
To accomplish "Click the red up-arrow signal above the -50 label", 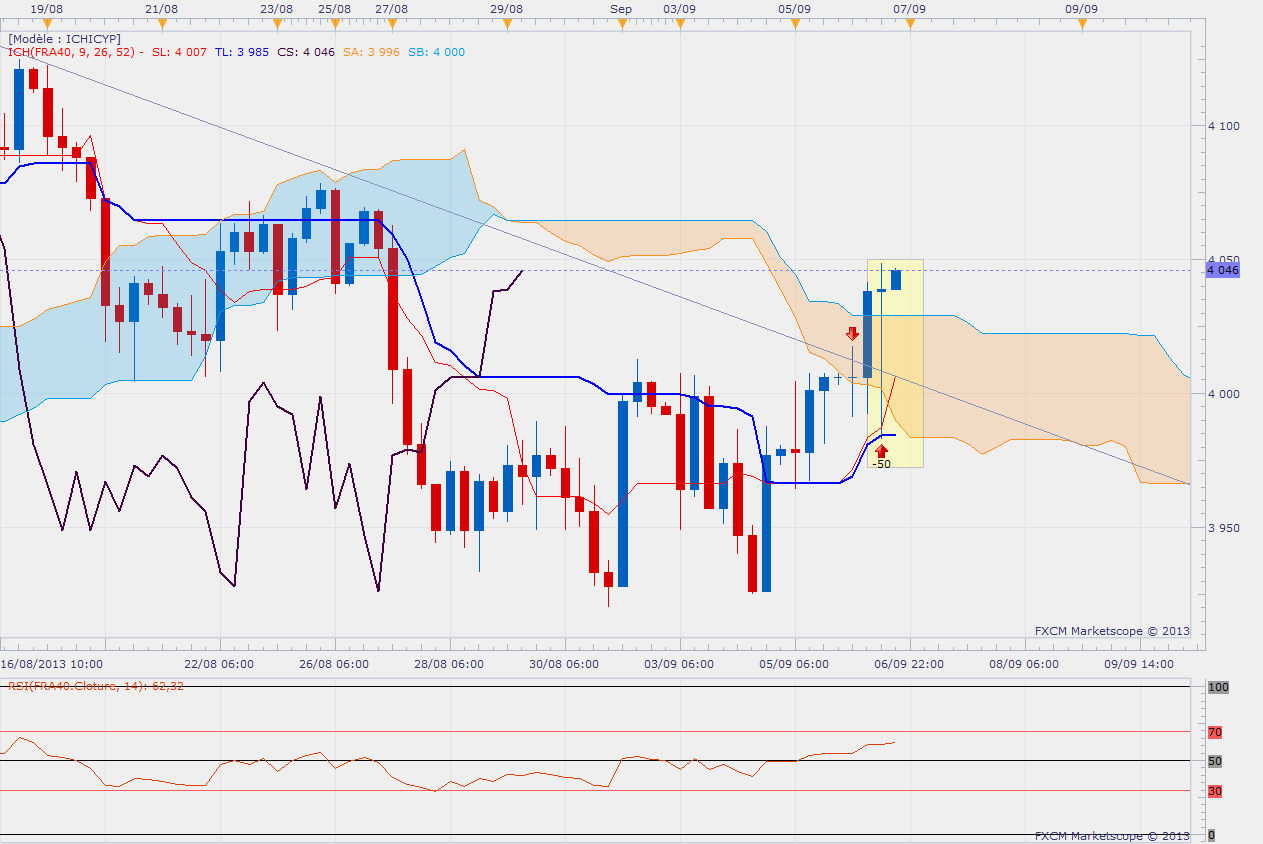I will 881,451.
